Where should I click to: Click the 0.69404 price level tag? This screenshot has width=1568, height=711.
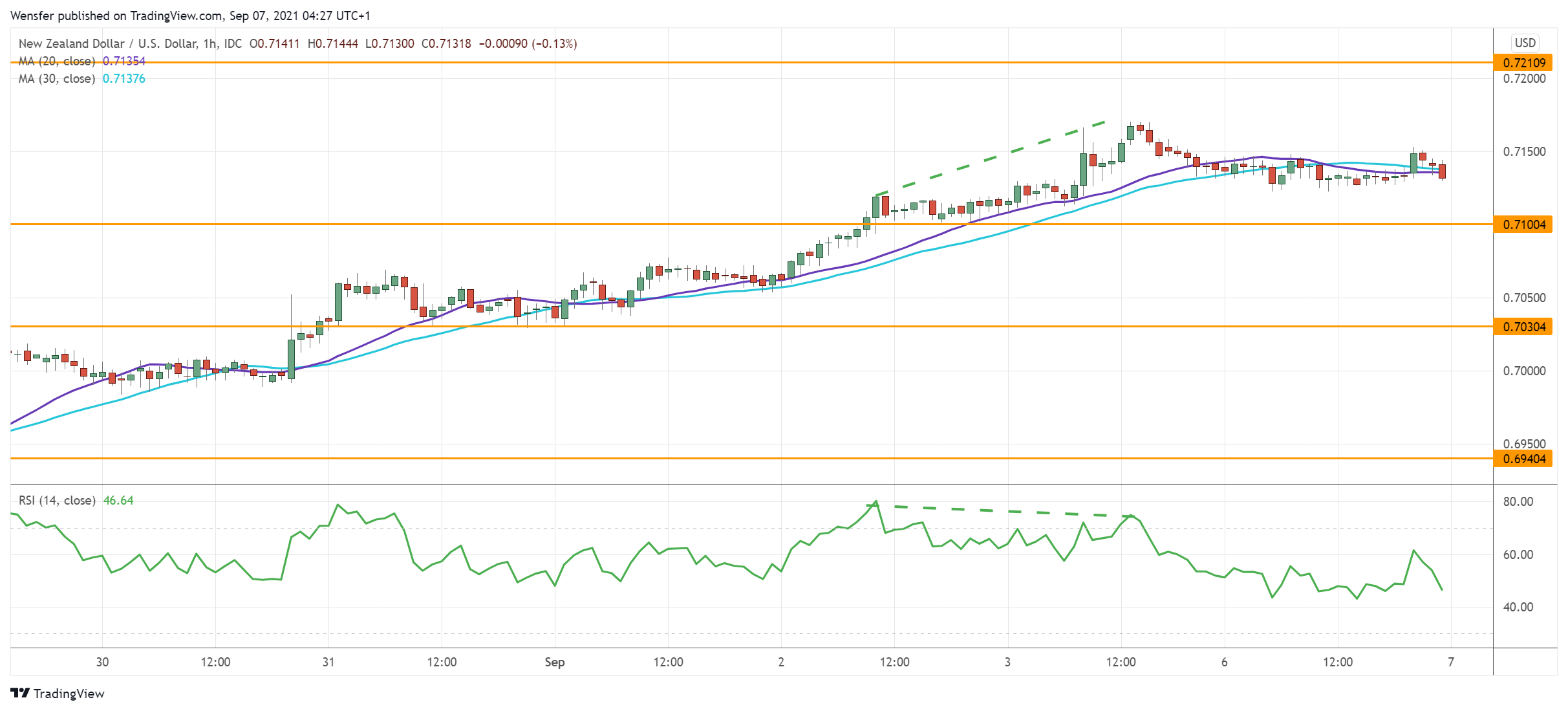(1523, 459)
